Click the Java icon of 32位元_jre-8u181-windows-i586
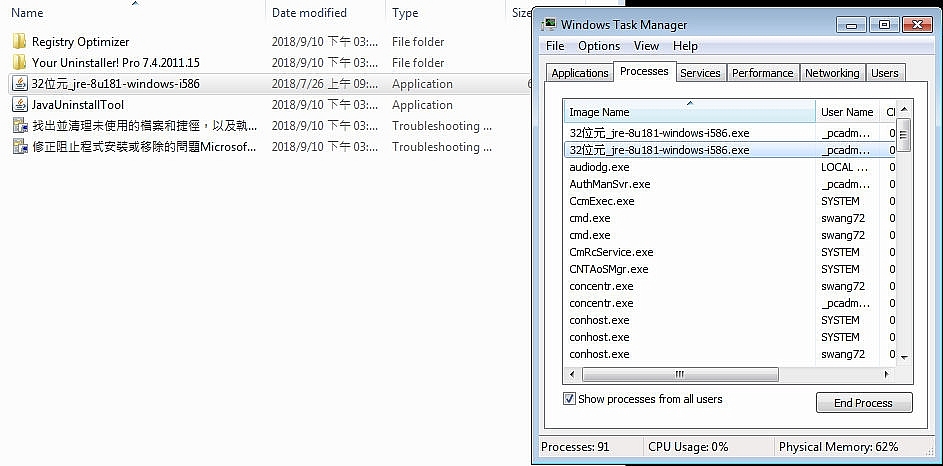943x466 pixels. pyautogui.click(x=20, y=84)
